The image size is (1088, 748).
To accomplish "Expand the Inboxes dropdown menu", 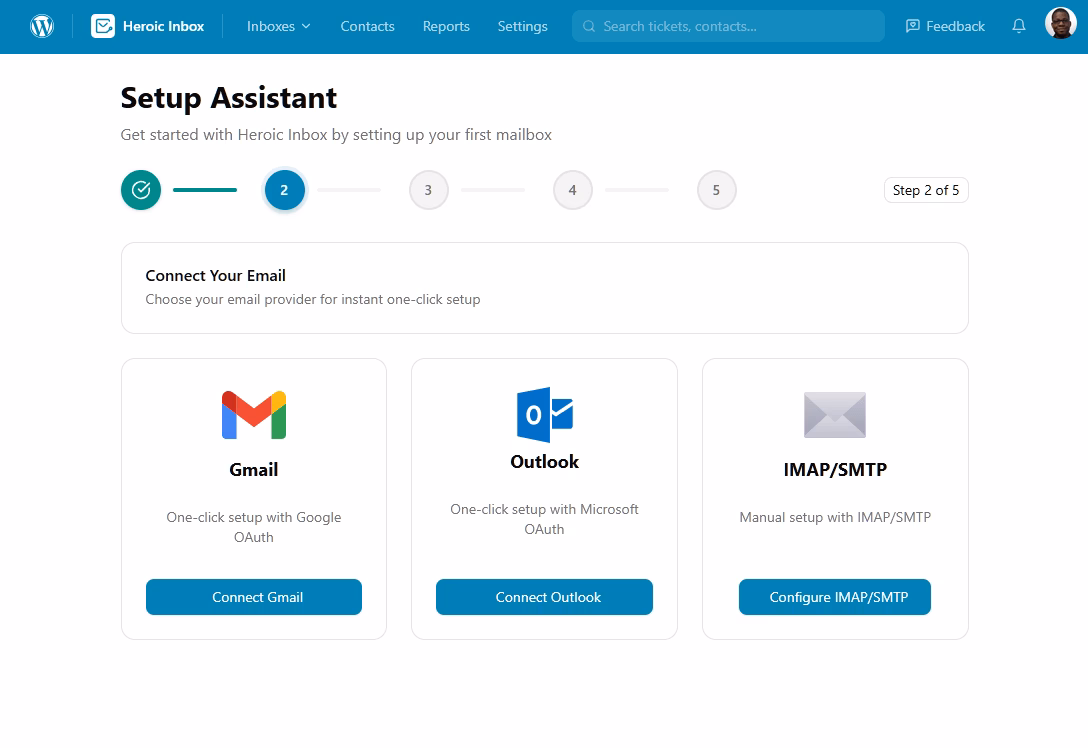I will coord(278,26).
